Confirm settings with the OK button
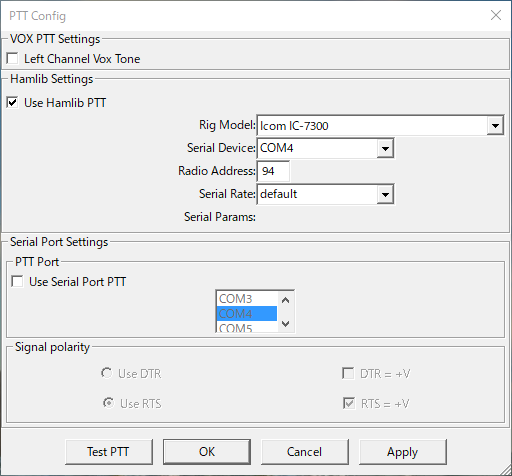 [207, 452]
